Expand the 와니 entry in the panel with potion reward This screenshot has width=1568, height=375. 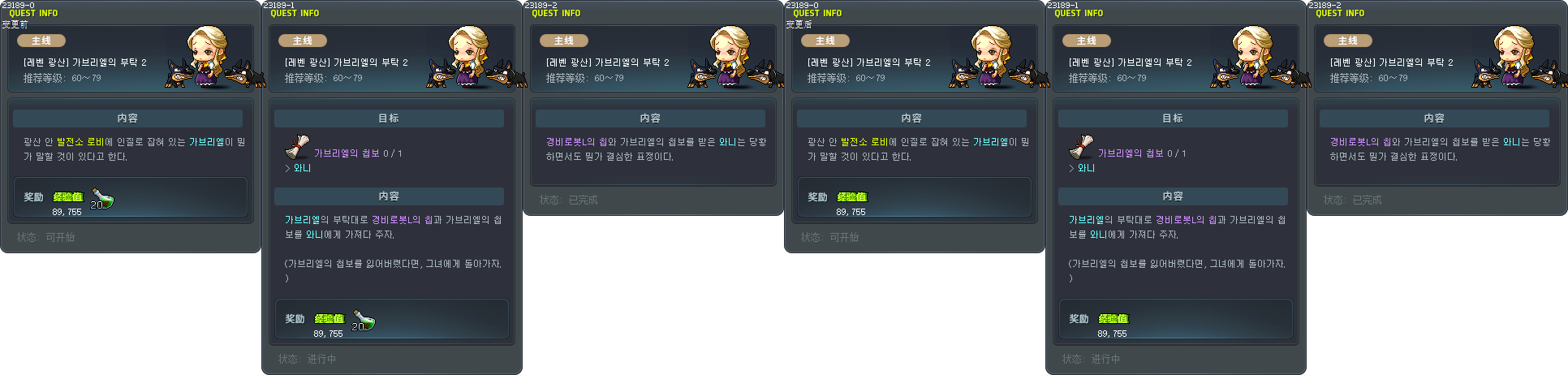(x=298, y=168)
